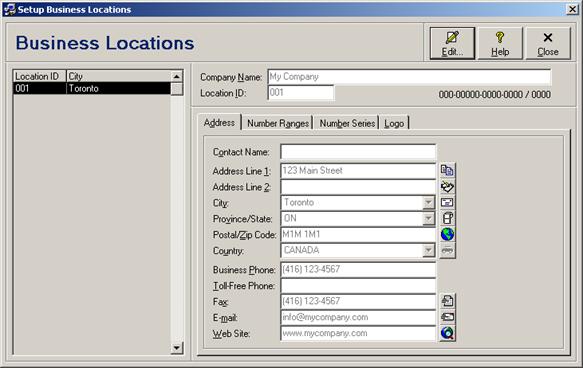The height and width of the screenshot is (368, 583).
Task: Click the Postal/Zip Code field
Action: tap(358, 235)
